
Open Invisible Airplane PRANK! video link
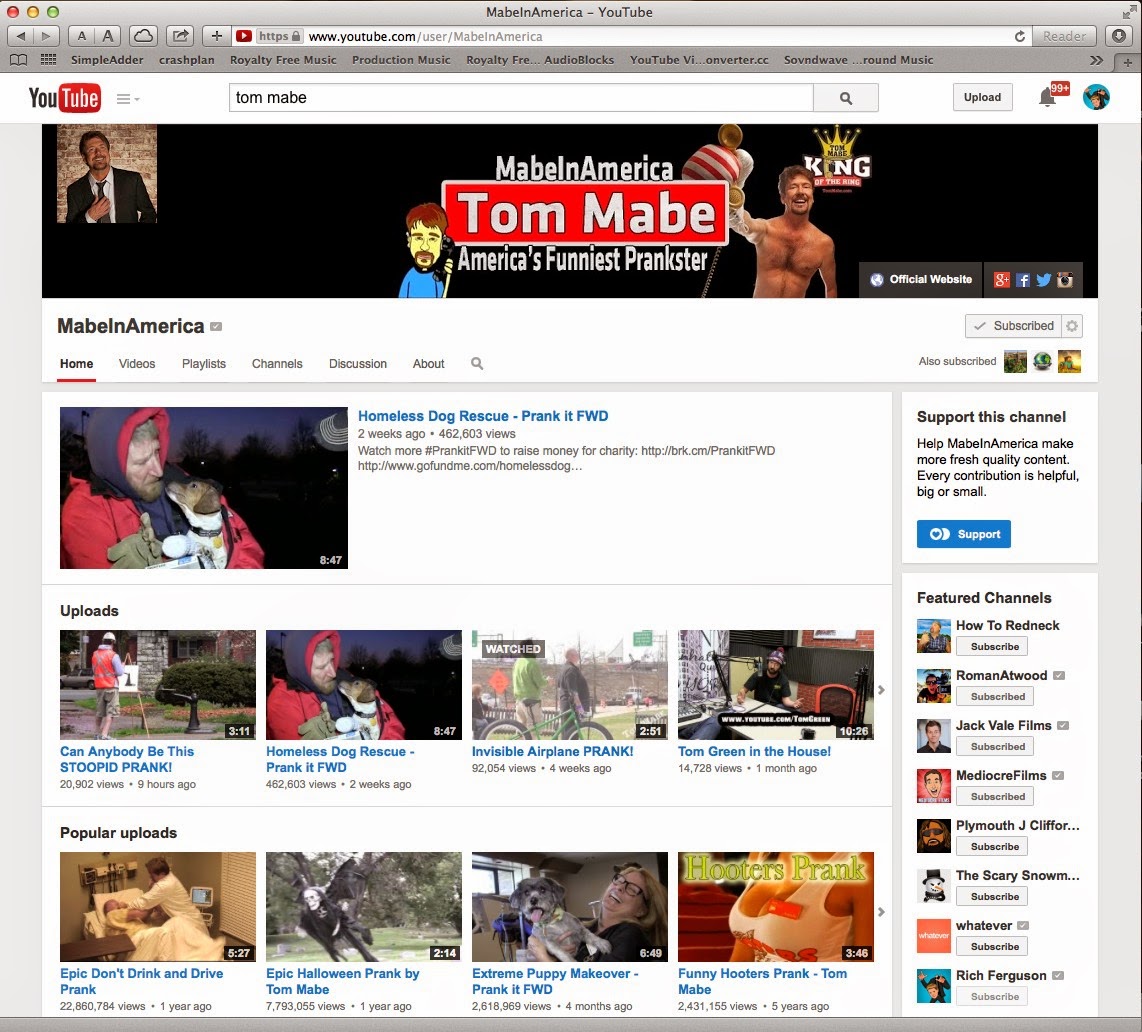point(552,752)
